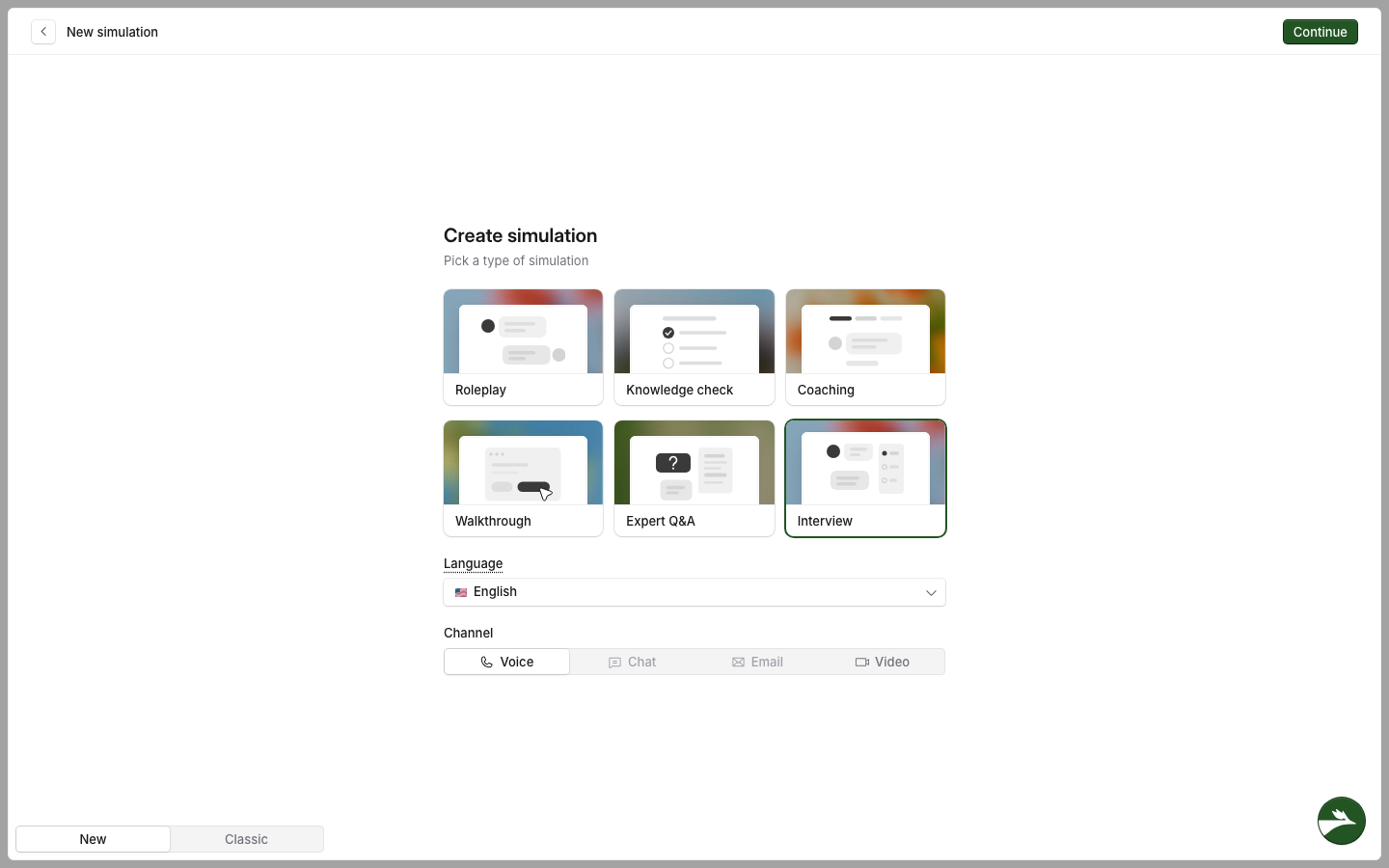Switch to the Classic tab
This screenshot has height=868, width=1389.
click(247, 839)
